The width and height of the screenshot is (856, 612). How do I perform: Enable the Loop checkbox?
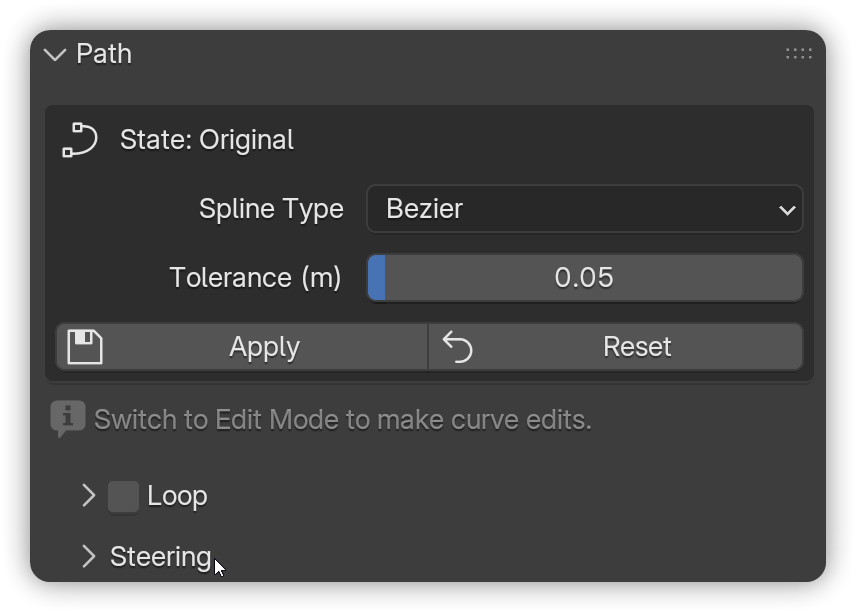(x=123, y=497)
